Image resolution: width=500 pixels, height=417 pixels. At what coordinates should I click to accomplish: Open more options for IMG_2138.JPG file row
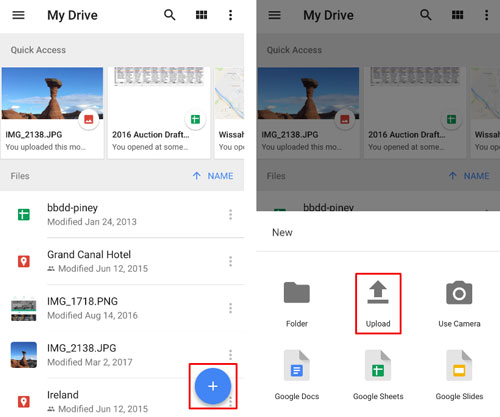pyautogui.click(x=230, y=355)
